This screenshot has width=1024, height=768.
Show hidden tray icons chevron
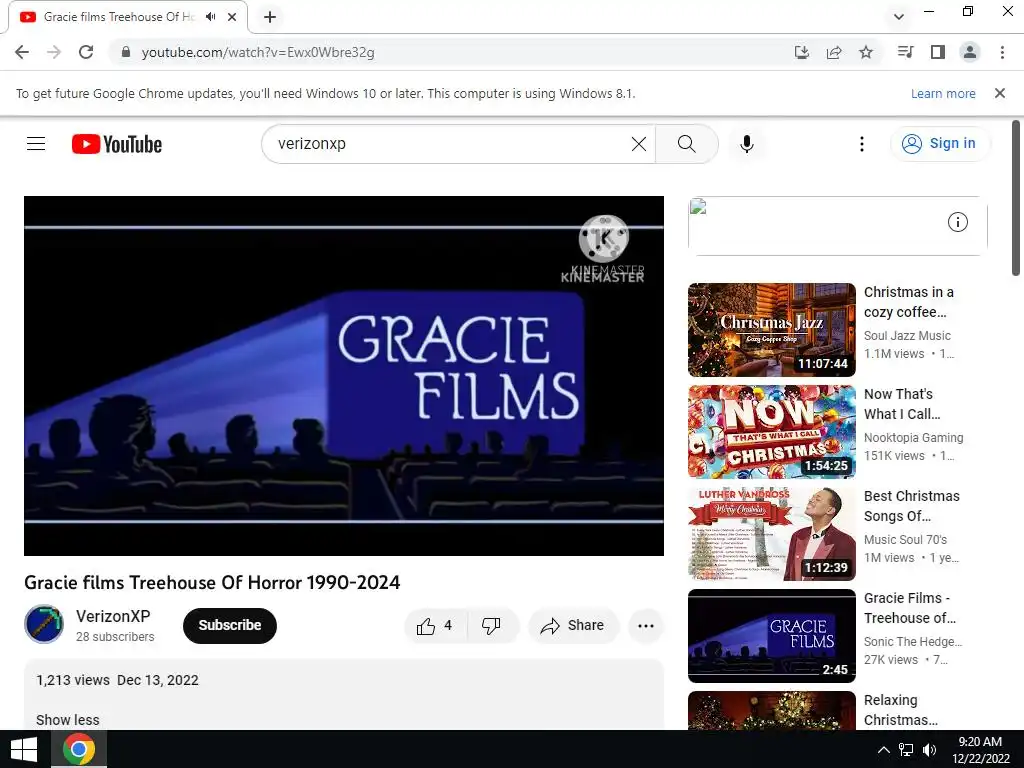[883, 750]
